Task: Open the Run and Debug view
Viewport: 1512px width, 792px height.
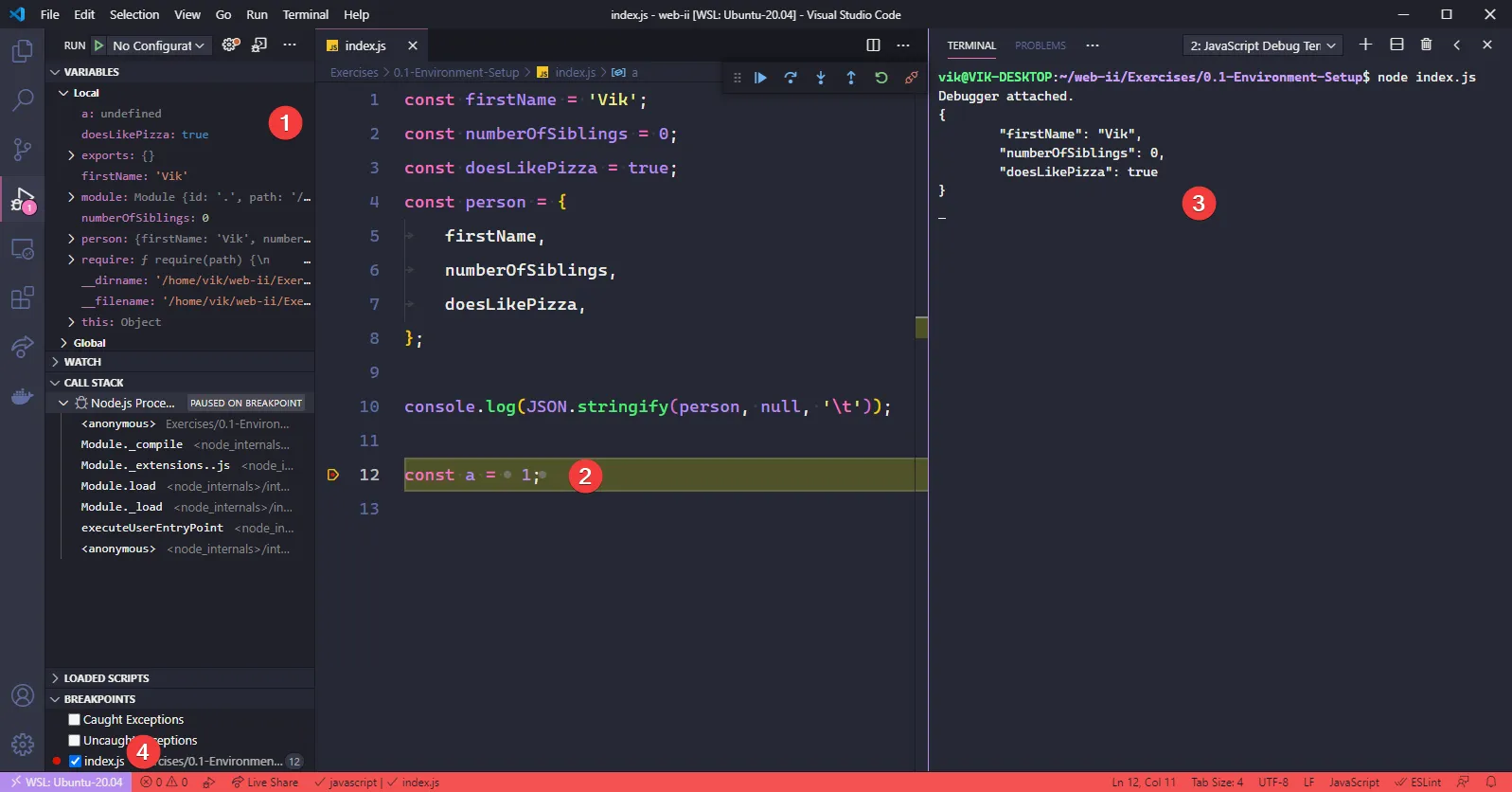Action: (22, 199)
